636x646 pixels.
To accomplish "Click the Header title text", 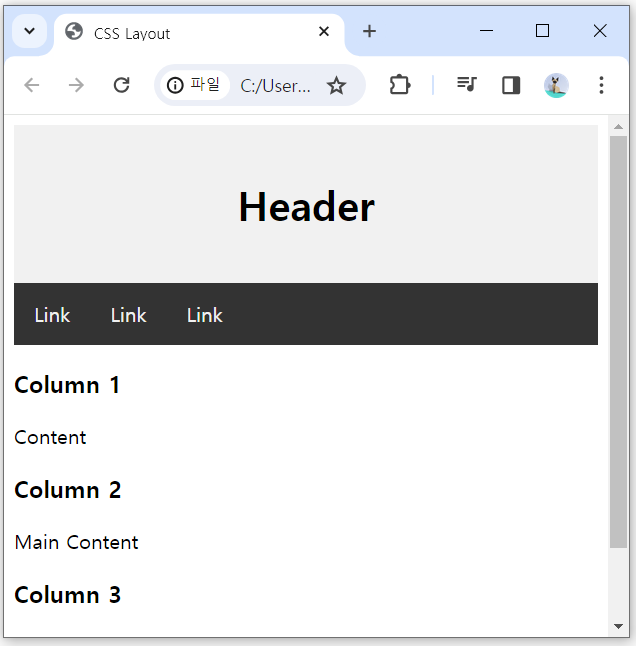I will (x=306, y=207).
